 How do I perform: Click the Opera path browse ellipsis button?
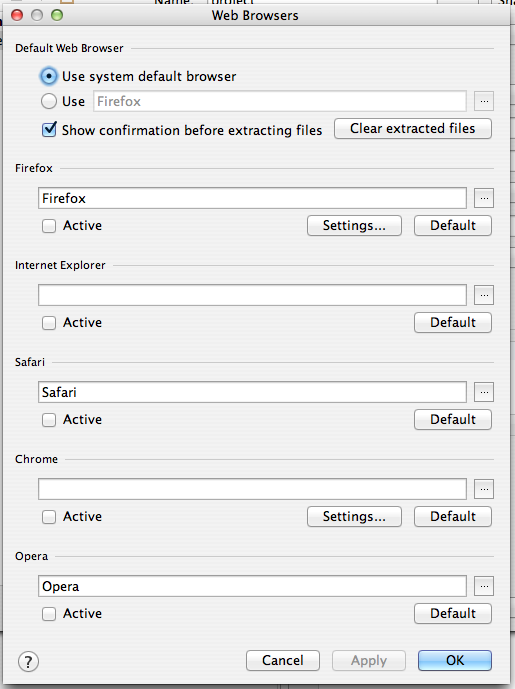coord(484,586)
